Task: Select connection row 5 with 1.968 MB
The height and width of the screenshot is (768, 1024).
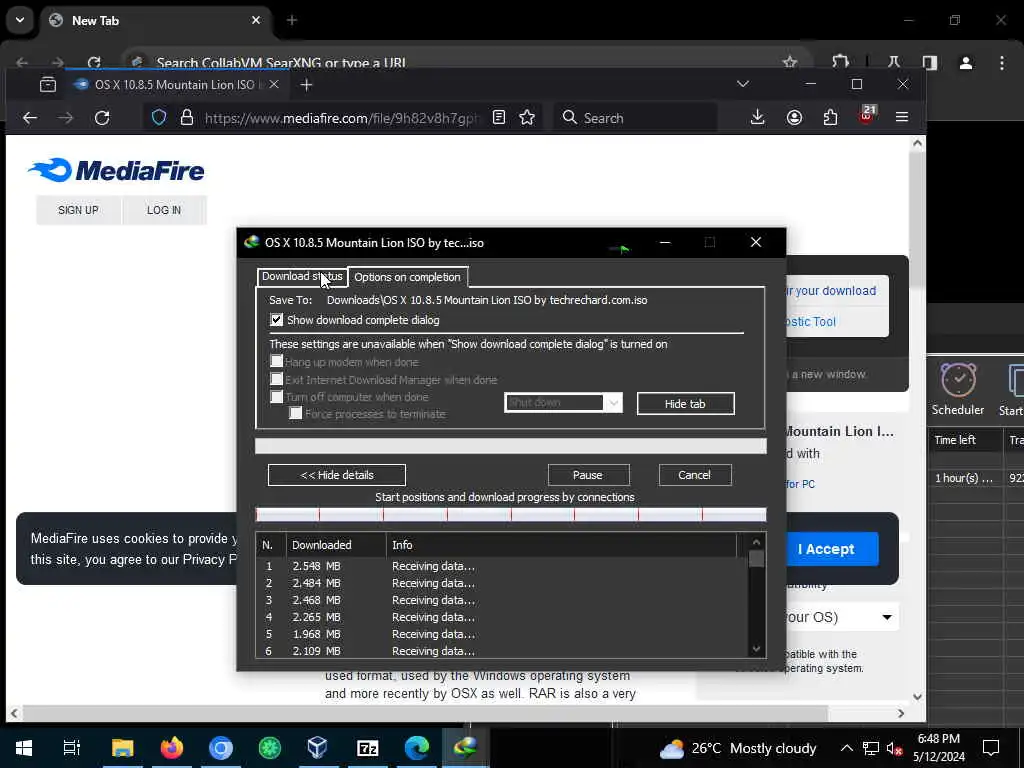Action: [x=502, y=633]
